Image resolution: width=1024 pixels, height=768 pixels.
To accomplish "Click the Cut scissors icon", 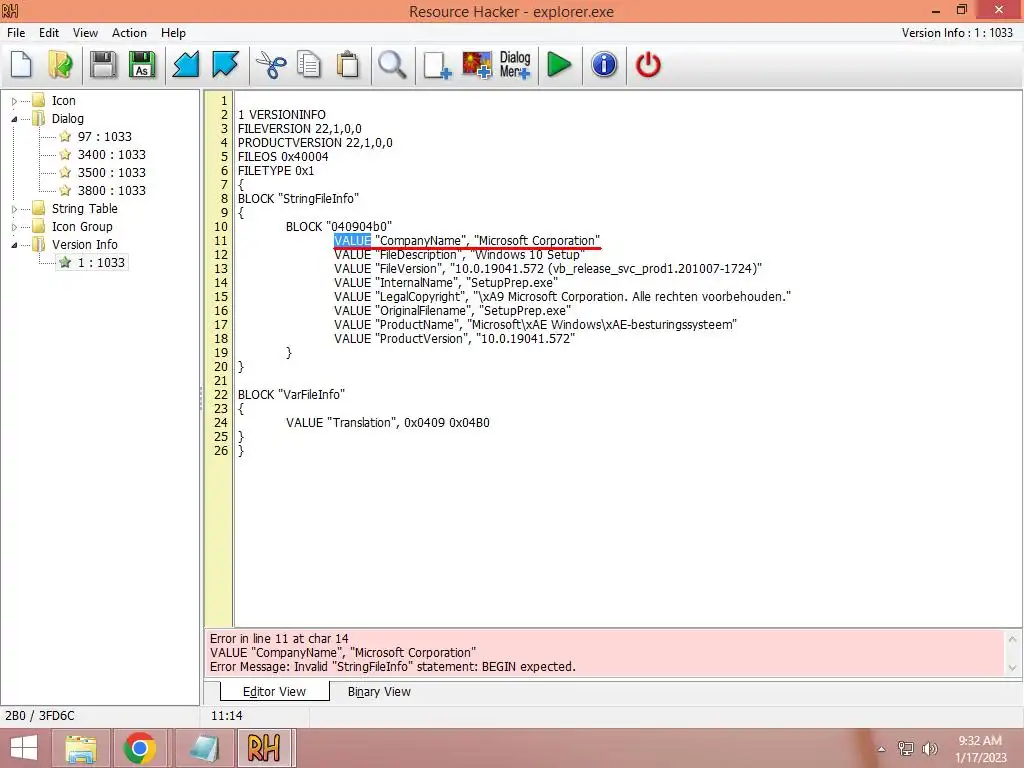I will click(x=270, y=65).
